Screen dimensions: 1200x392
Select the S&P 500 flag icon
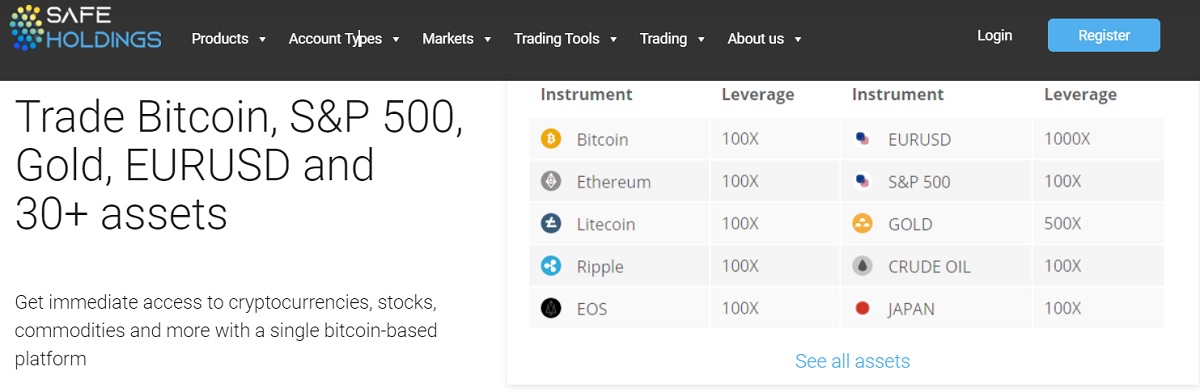point(863,181)
